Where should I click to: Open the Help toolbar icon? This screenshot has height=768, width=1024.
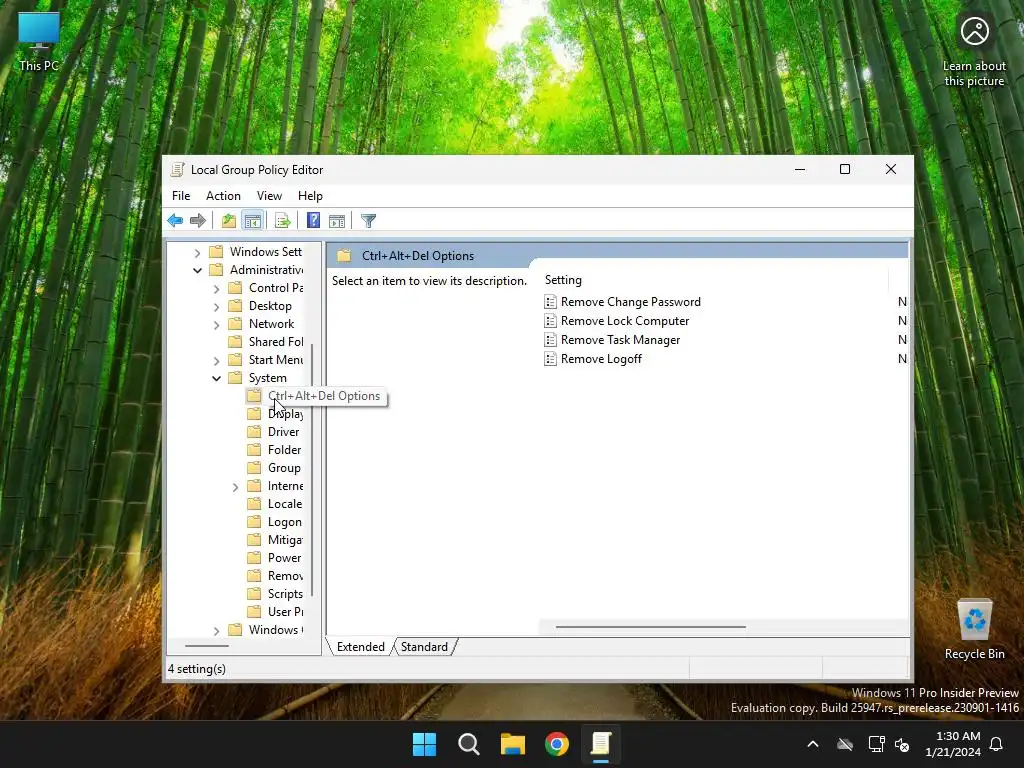tap(313, 221)
